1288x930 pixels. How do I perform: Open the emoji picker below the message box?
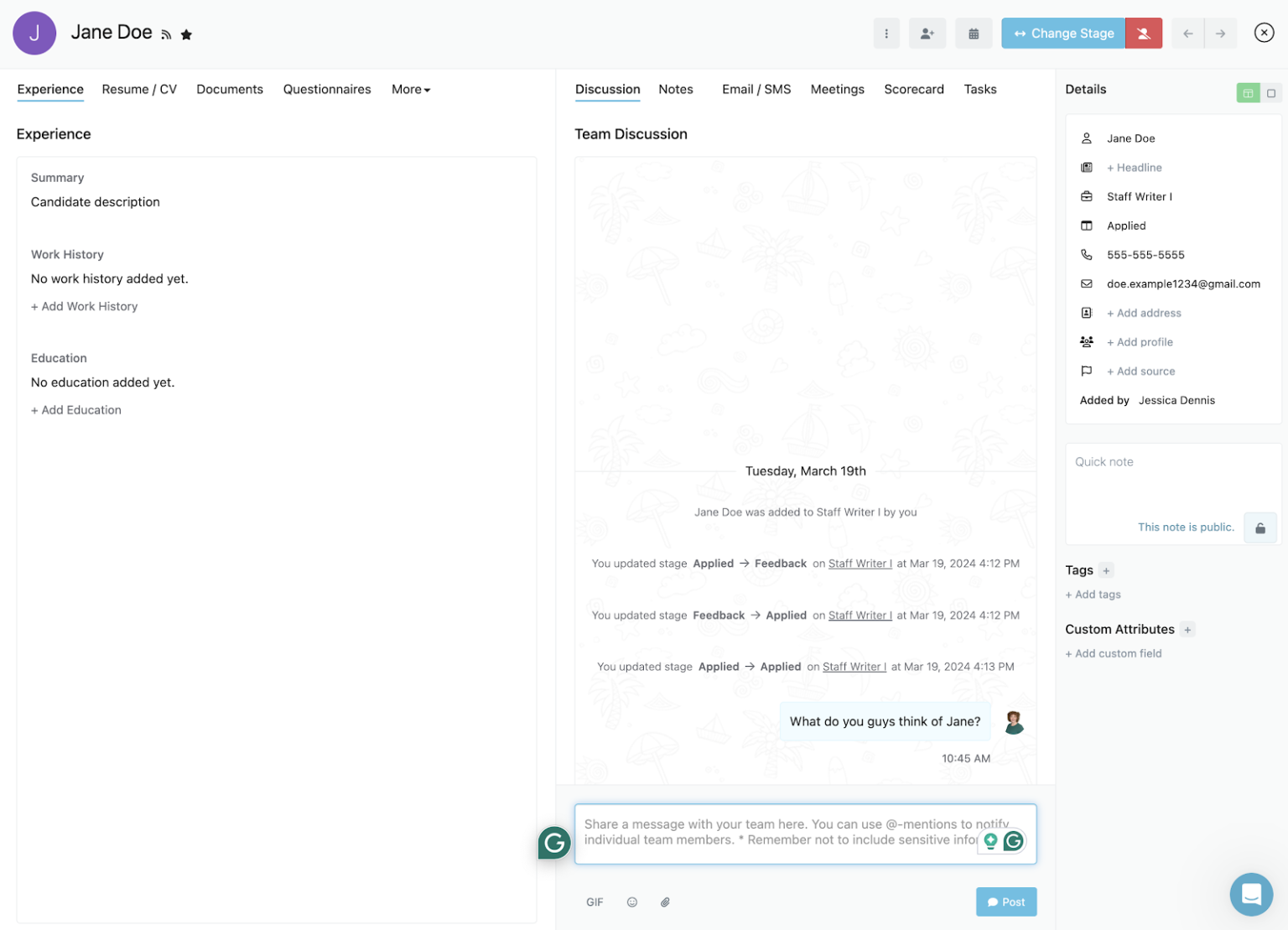coord(631,901)
